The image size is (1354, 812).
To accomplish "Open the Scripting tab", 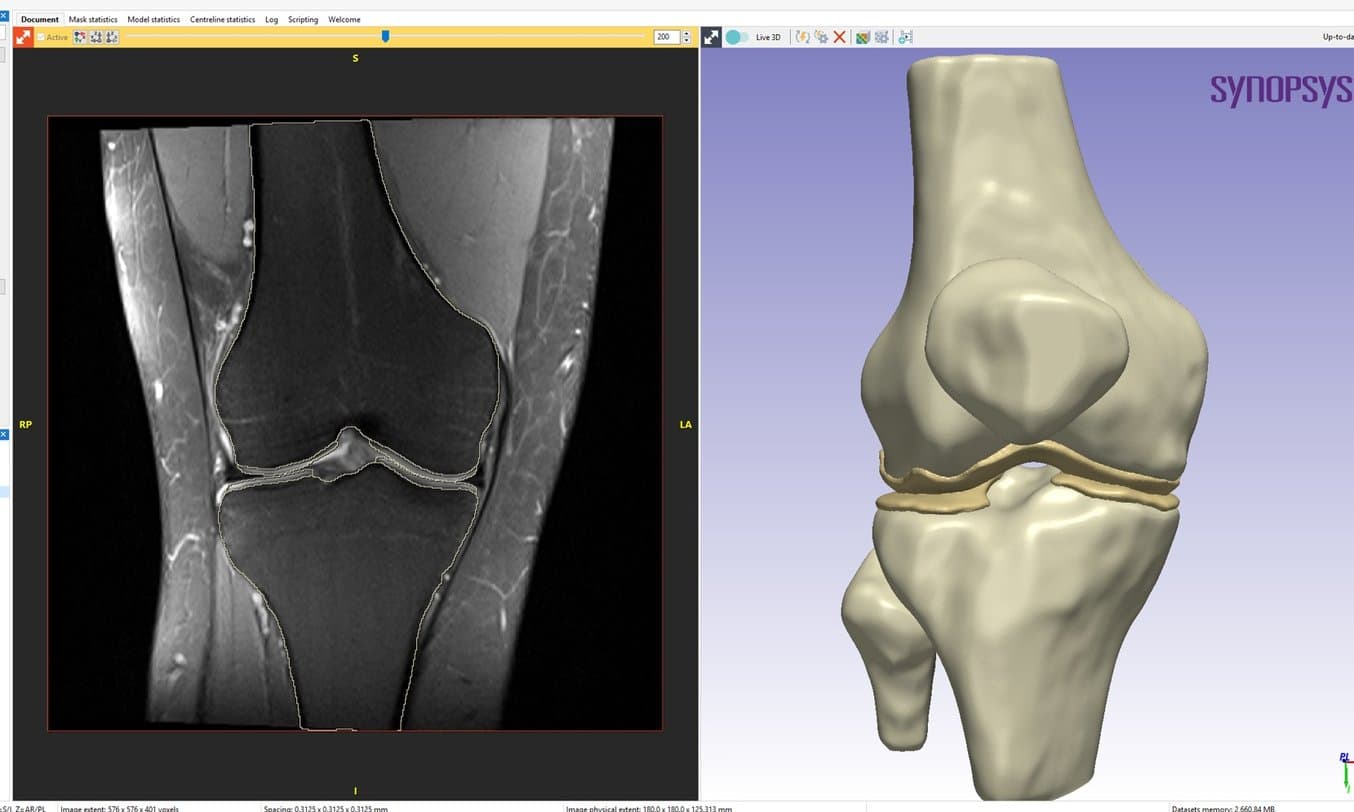I will 303,19.
